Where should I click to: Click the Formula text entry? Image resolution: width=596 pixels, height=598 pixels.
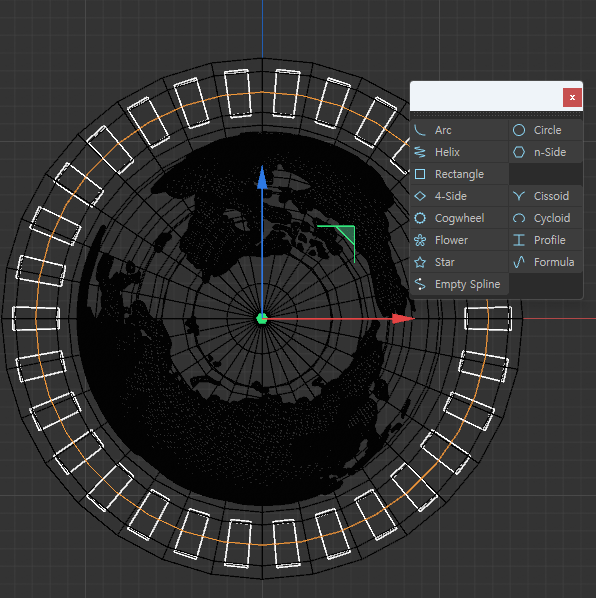click(554, 262)
